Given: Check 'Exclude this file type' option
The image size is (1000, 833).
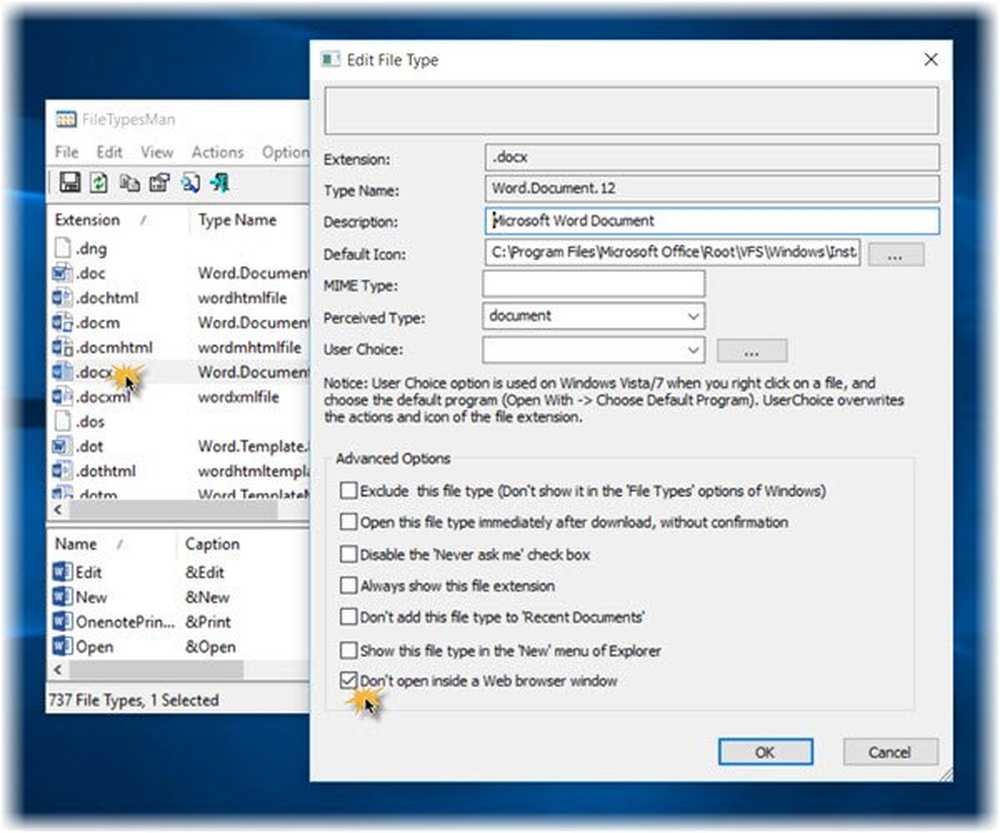Looking at the screenshot, I should (x=348, y=491).
